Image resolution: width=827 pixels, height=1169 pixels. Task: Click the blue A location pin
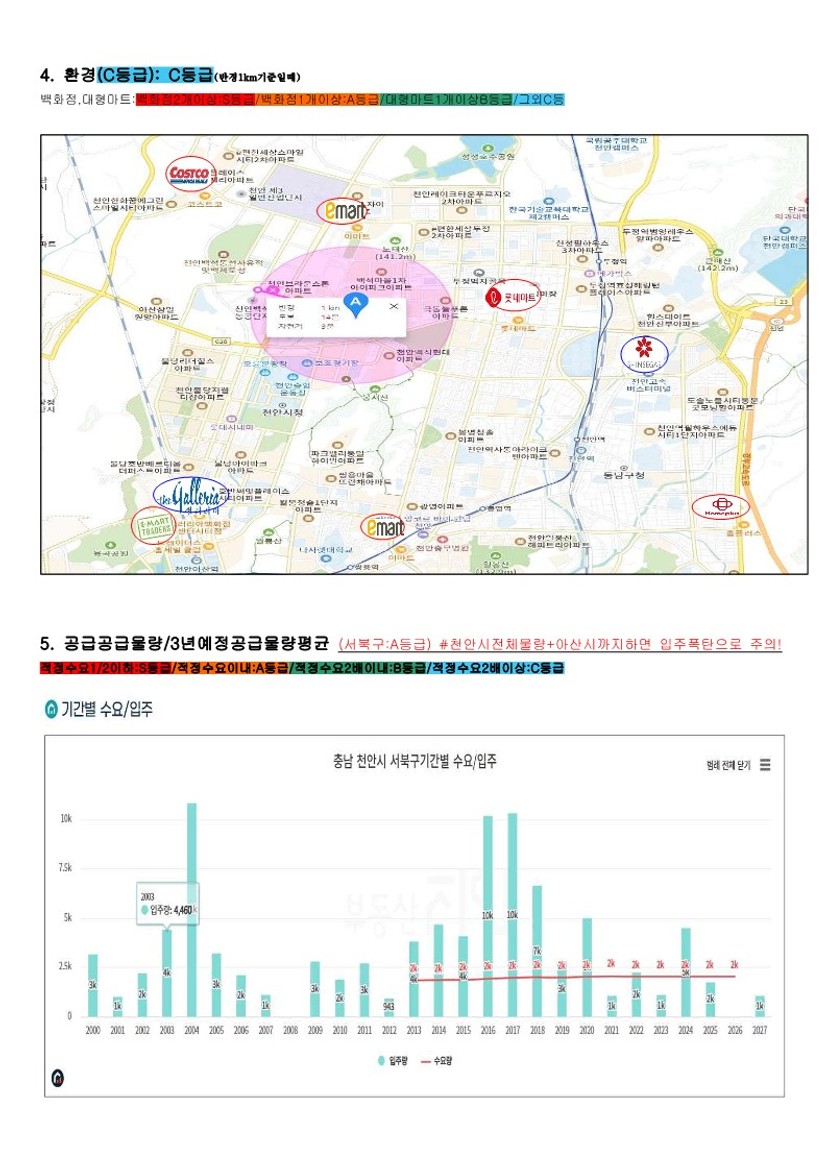tap(356, 304)
